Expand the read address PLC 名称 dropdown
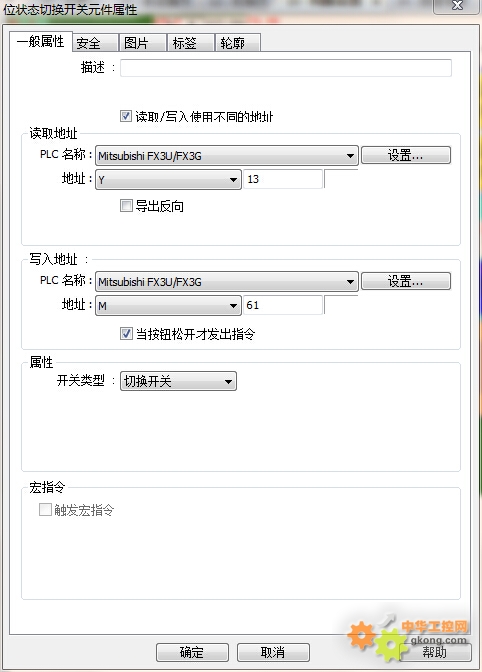 point(227,156)
